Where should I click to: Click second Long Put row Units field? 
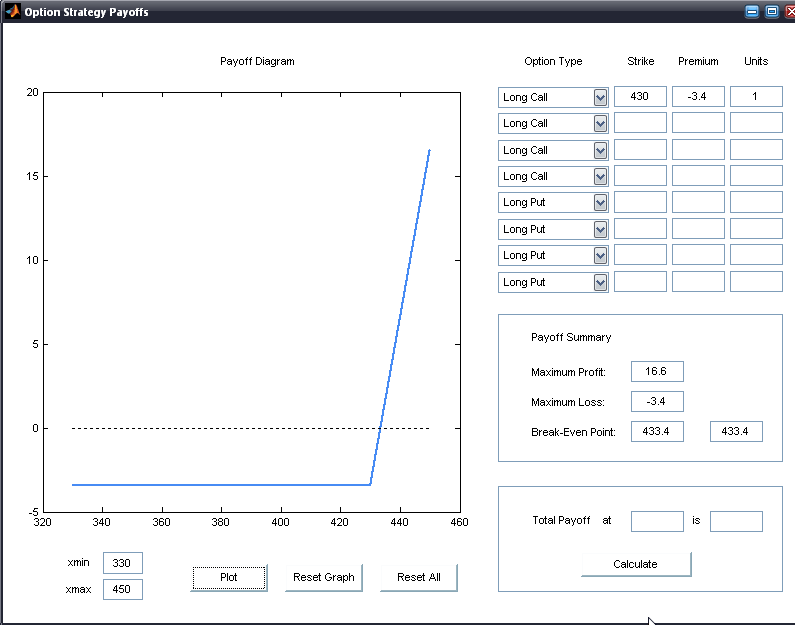(x=756, y=229)
